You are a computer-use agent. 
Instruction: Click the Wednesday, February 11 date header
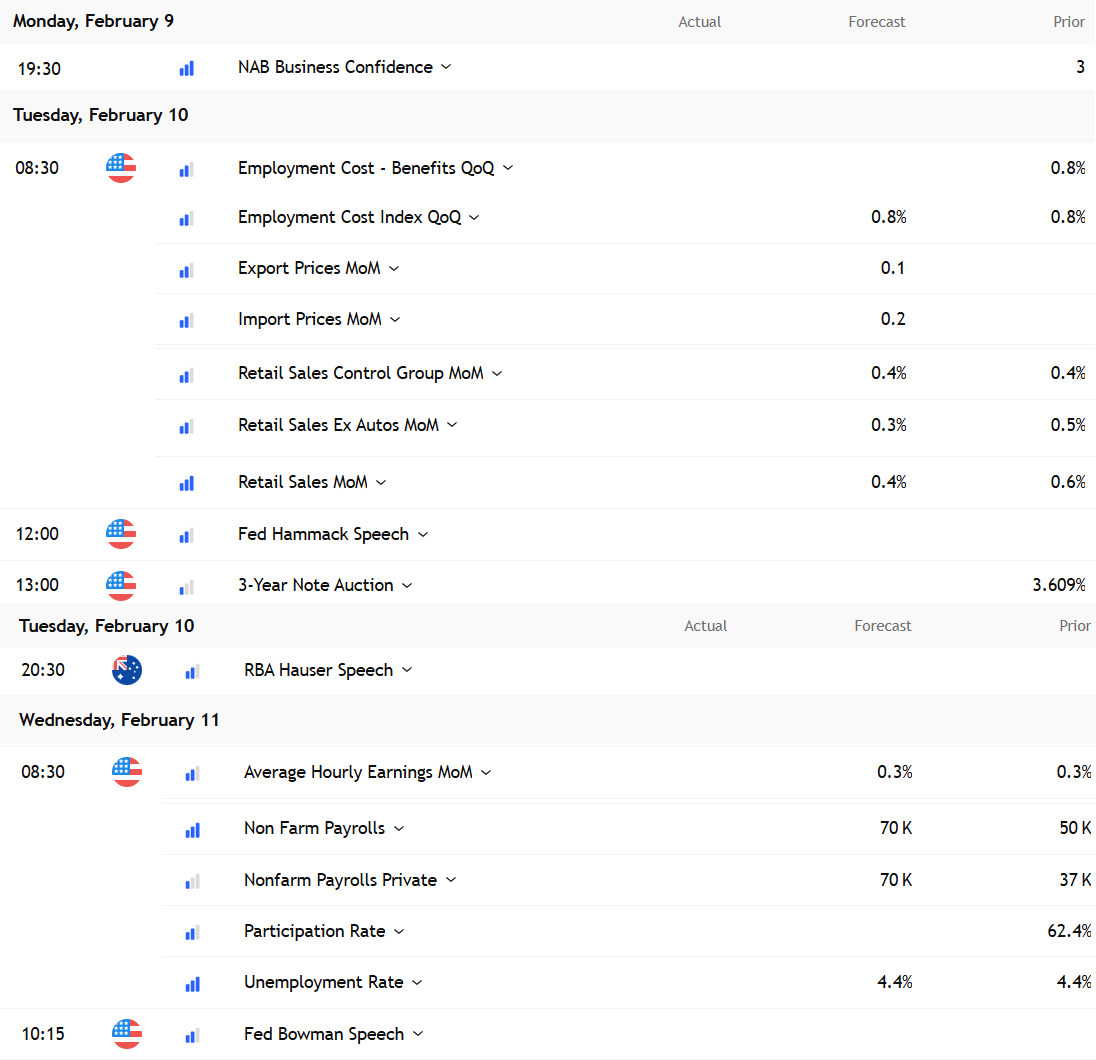(120, 720)
